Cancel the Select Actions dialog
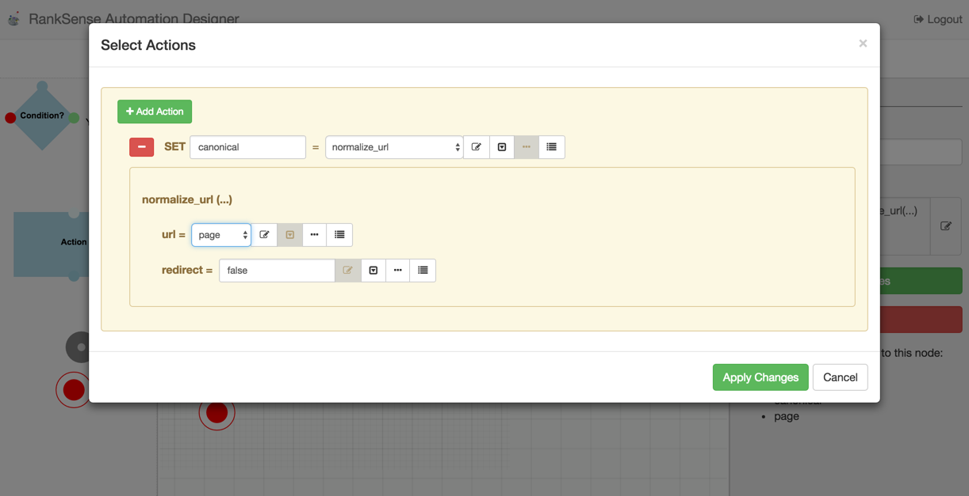This screenshot has width=969, height=496. pyautogui.click(x=840, y=377)
